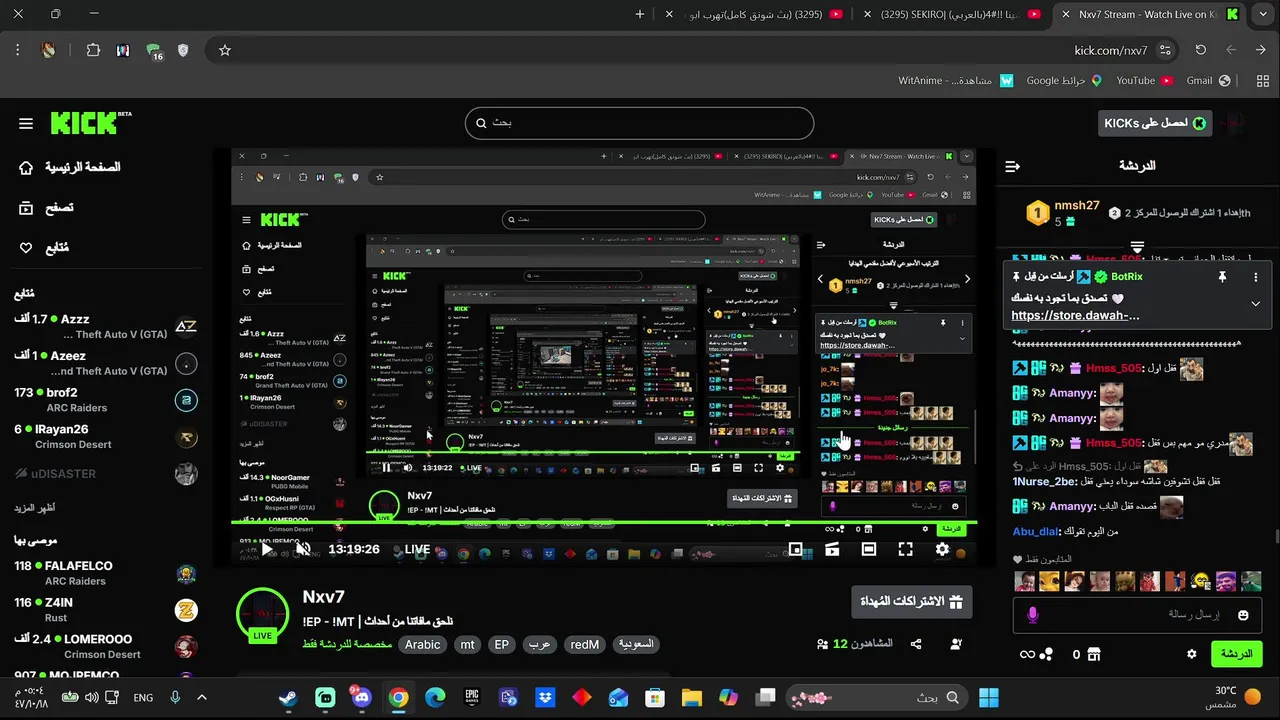The image size is (1280, 720).
Task: Click the chat message input field
Action: pos(1136,615)
